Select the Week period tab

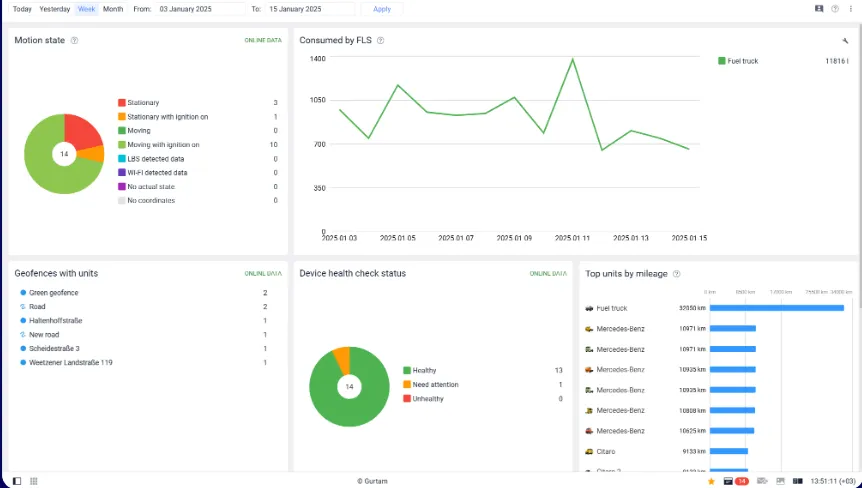click(x=86, y=9)
